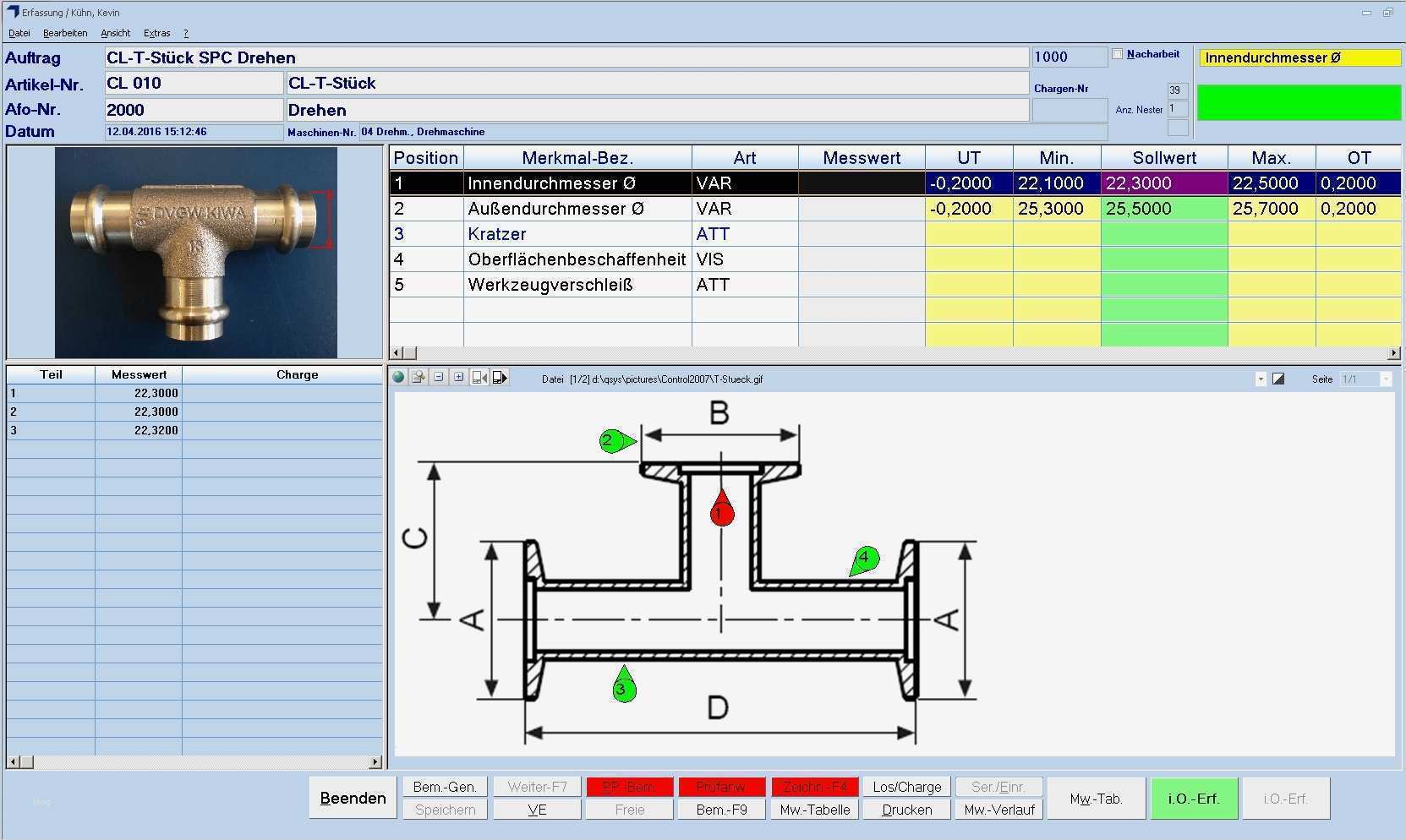Click the T-piece product photo

click(196, 253)
